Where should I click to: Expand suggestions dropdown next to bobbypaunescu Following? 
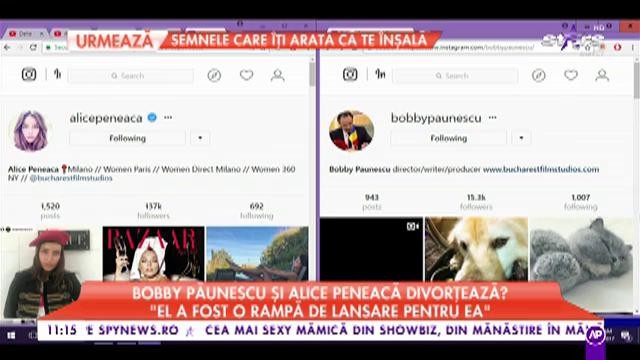521,138
